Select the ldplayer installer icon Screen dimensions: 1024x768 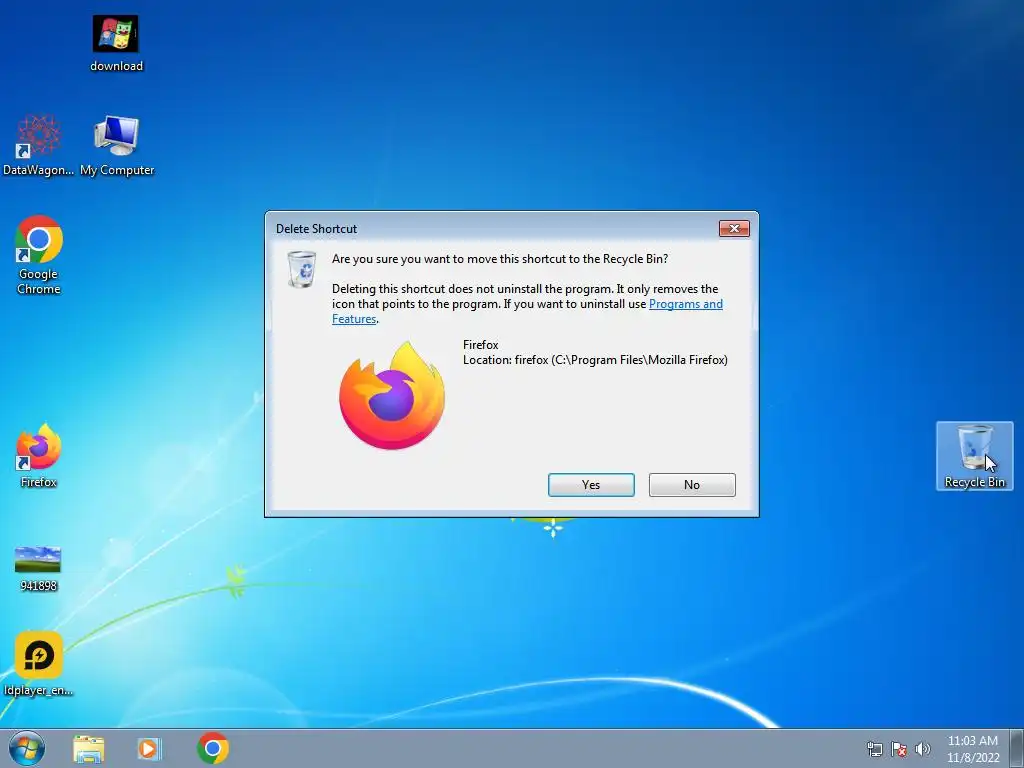39,664
